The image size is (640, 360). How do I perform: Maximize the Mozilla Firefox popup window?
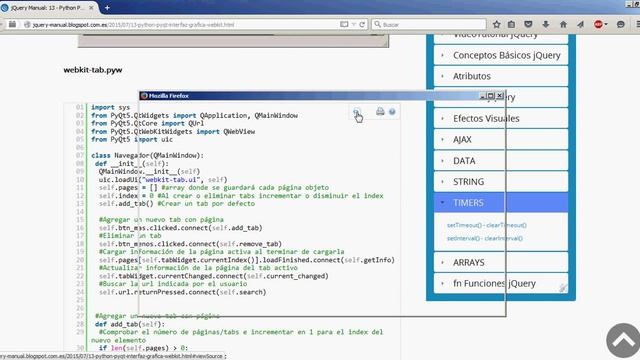pyautogui.click(x=491, y=96)
